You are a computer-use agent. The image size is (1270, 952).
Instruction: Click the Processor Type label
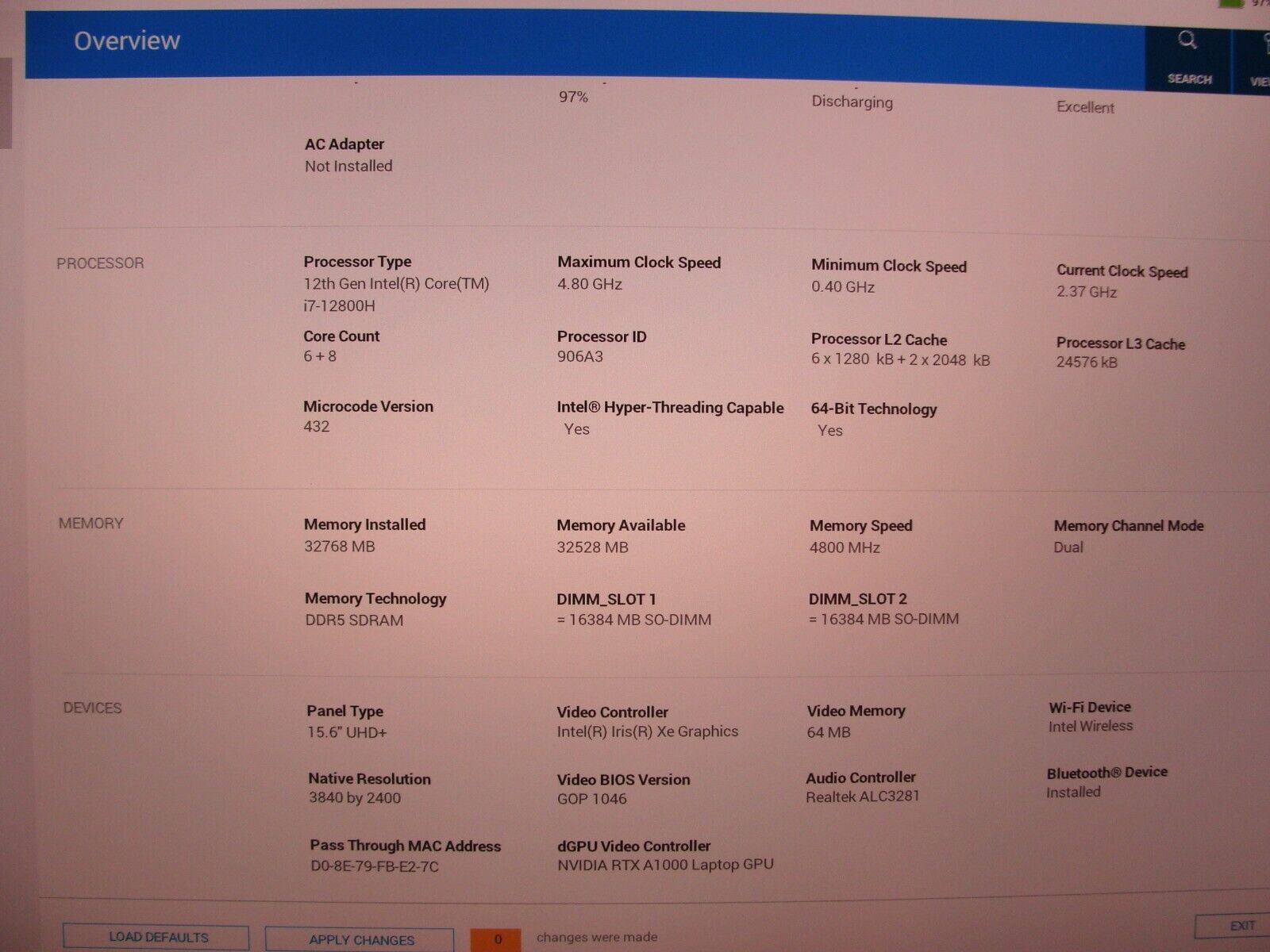(x=357, y=261)
